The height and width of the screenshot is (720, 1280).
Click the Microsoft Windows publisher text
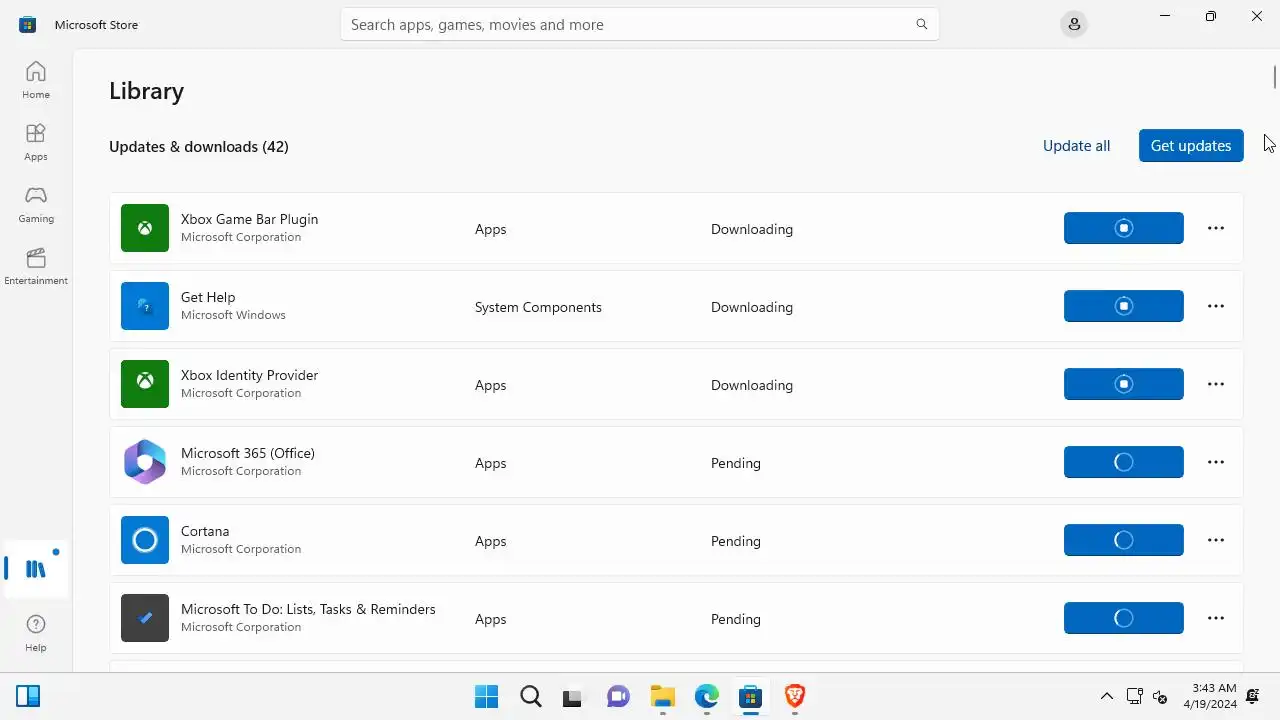pyautogui.click(x=233, y=315)
